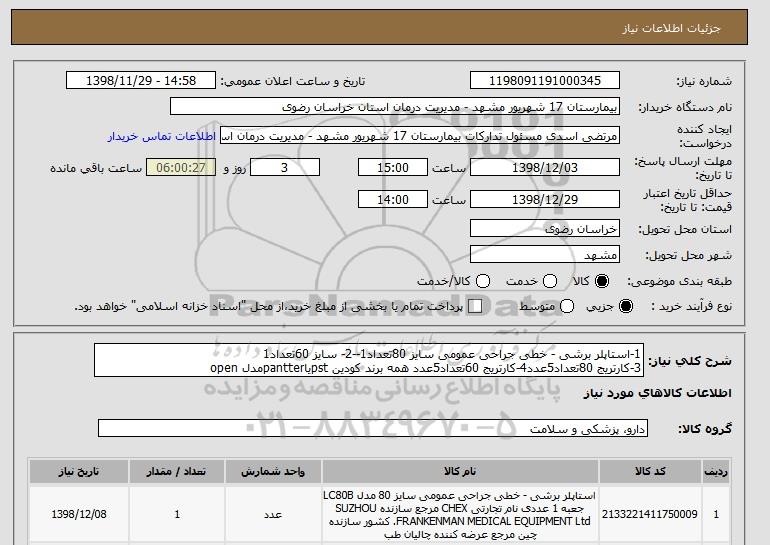Click the price validity date 1398/12/29
The image size is (770, 545).
tap(545, 199)
